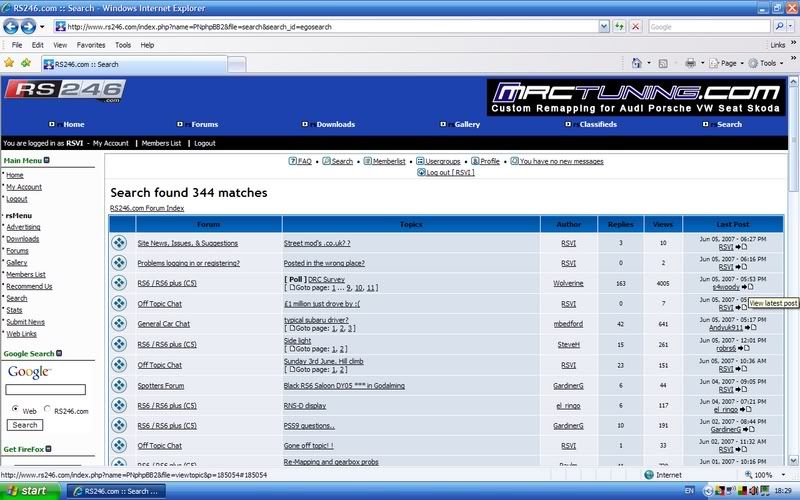The width and height of the screenshot is (800, 500).
Task: Open the Tools toolbar dropdown
Action: tap(766, 63)
